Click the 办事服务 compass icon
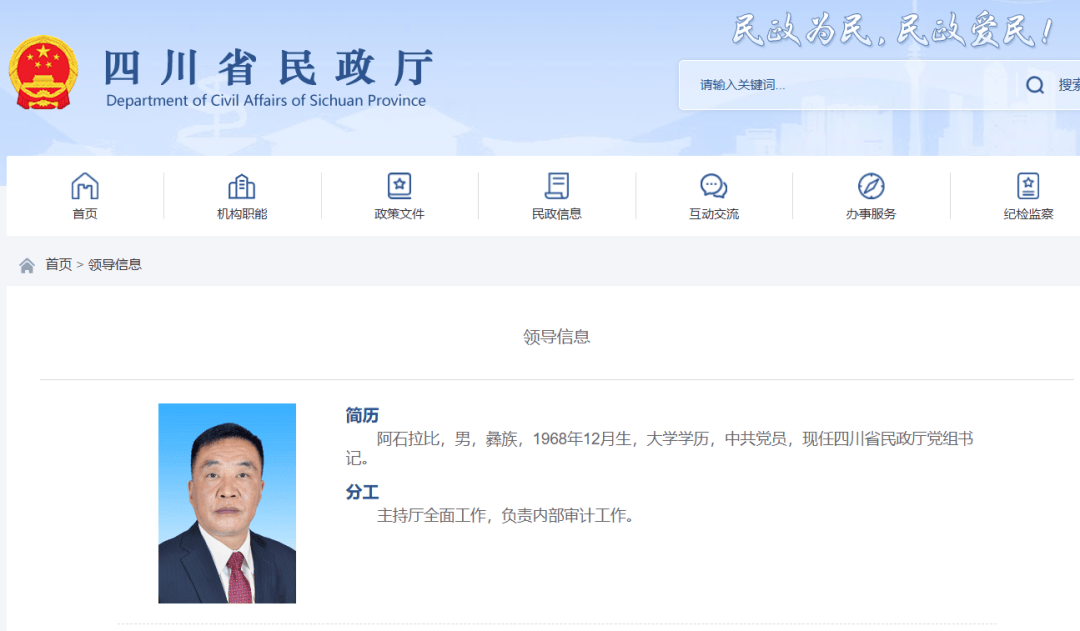 [870, 184]
